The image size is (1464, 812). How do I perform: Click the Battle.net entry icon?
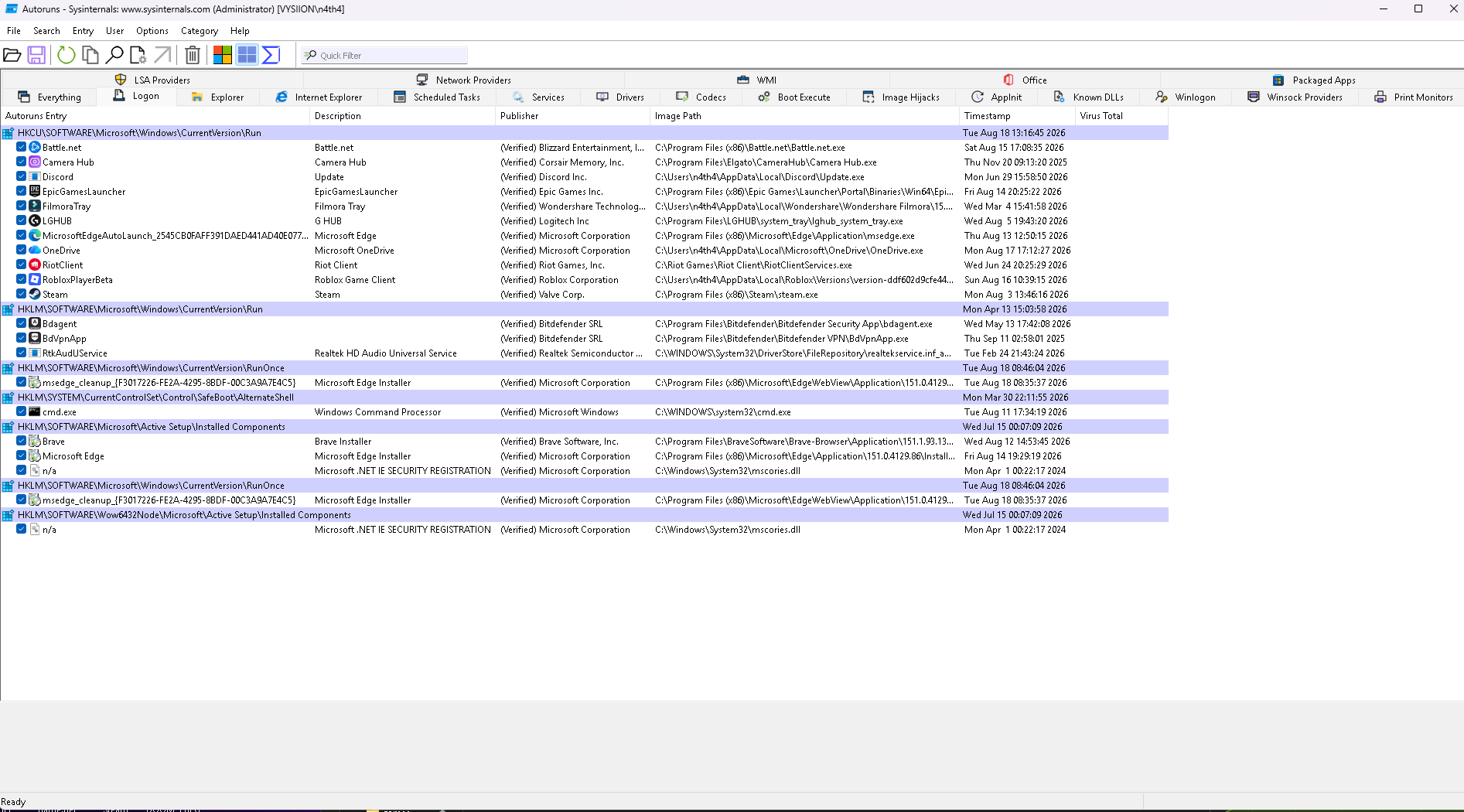(35, 147)
